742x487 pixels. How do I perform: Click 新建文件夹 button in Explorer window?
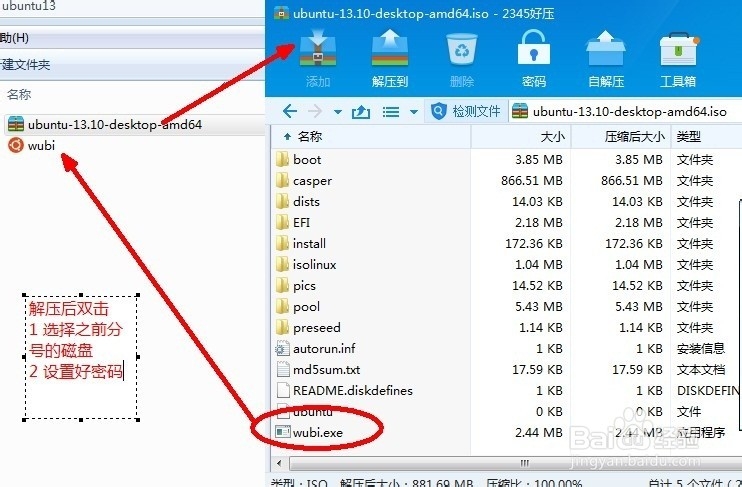click(x=26, y=65)
